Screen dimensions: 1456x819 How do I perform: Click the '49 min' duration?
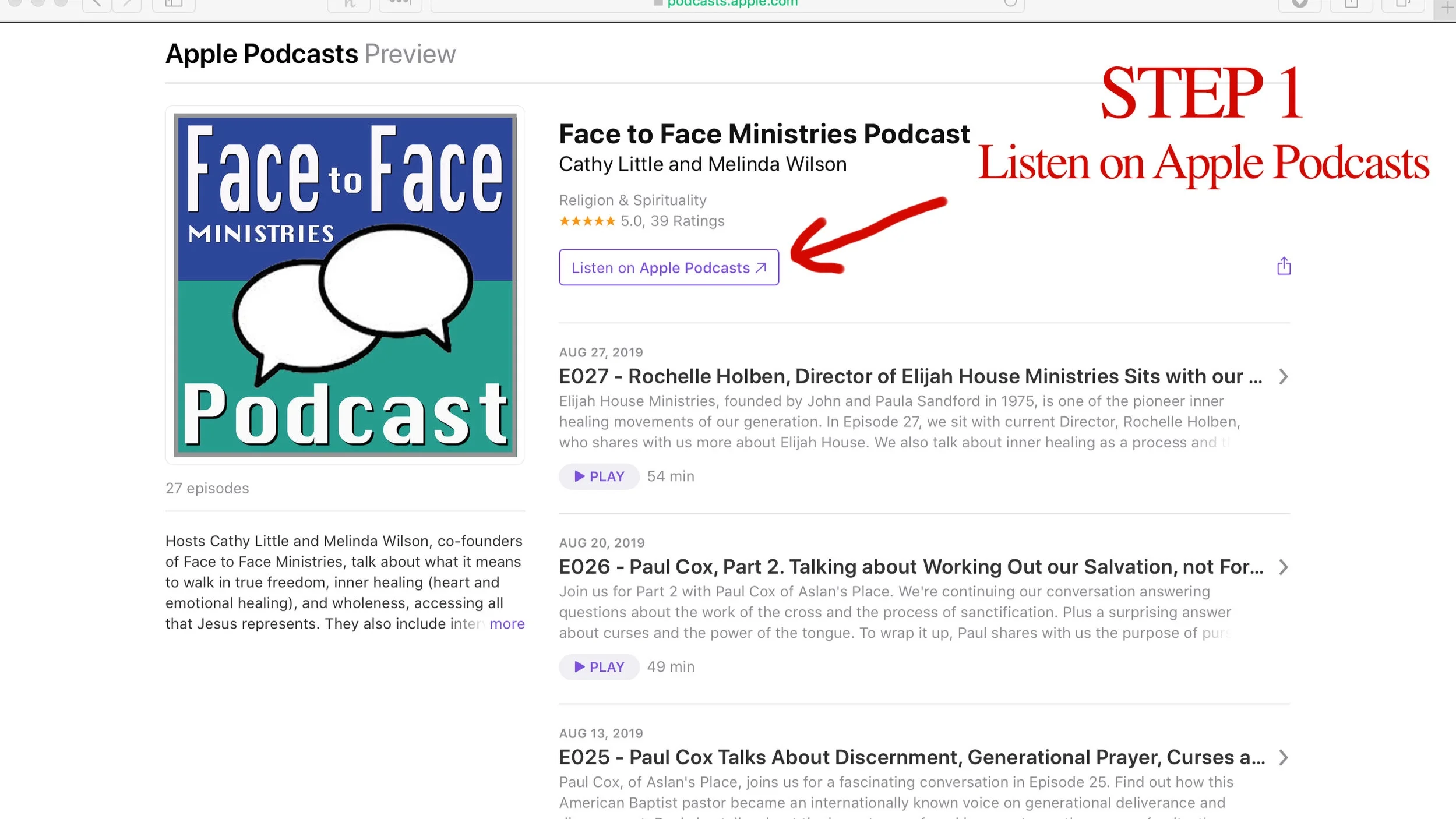[x=671, y=667]
